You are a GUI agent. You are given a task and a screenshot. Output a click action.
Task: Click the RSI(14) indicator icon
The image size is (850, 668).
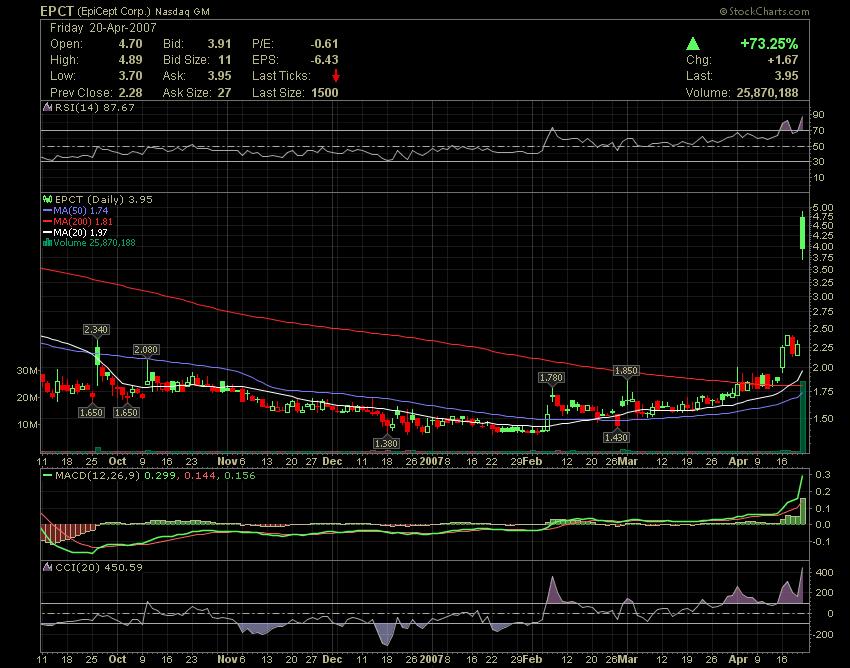[48, 107]
